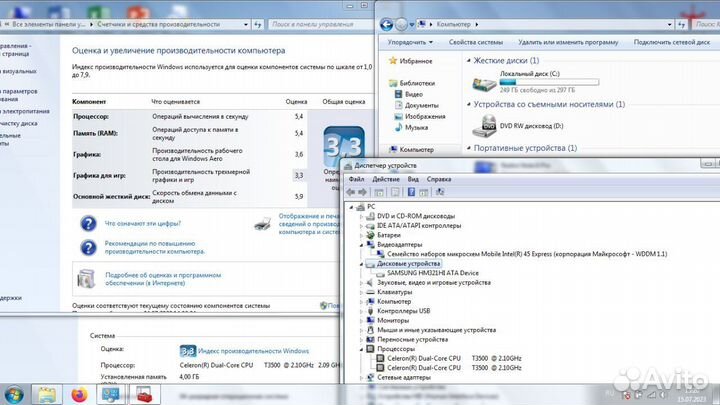The height and width of the screenshot is (405, 720).
Task: Open Изображения library in navigation pane
Action: 425,117
